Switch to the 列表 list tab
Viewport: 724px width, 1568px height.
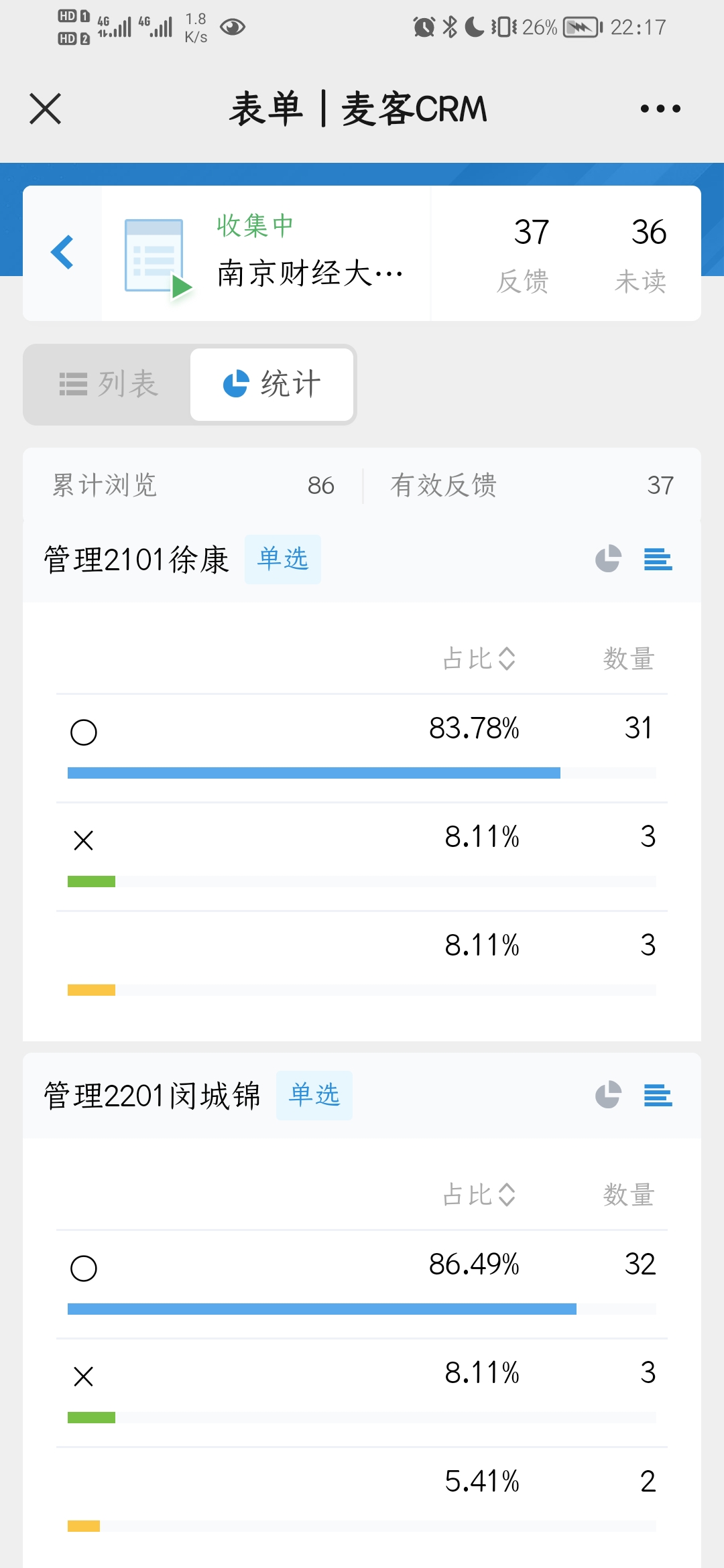tap(109, 385)
